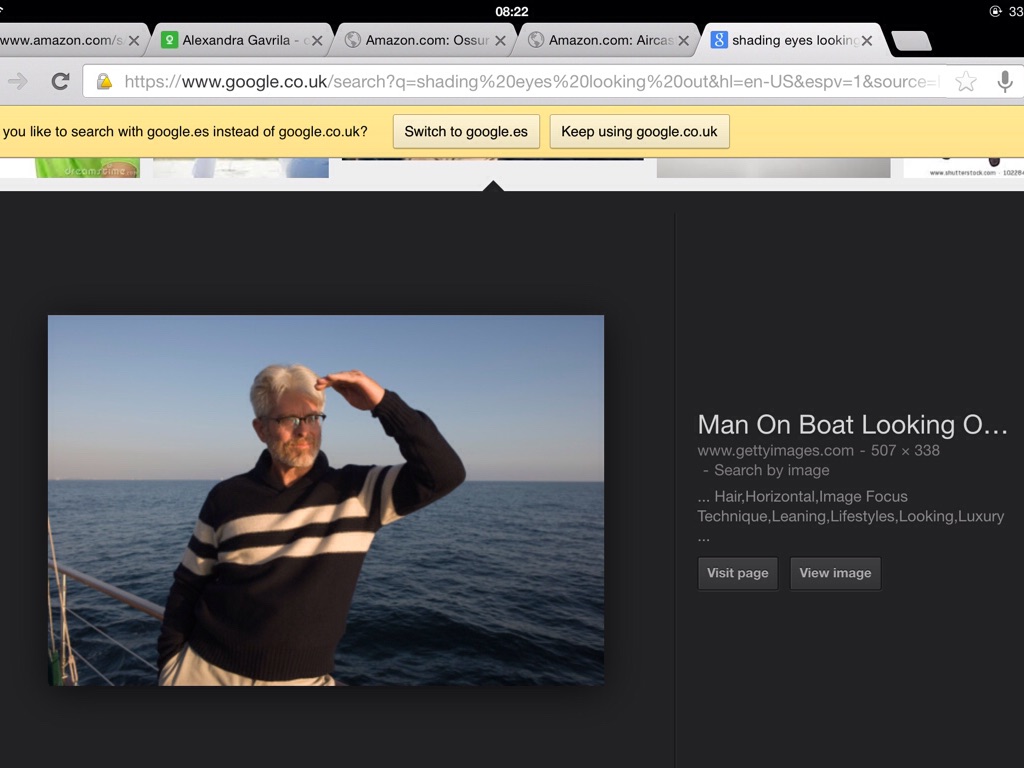Tap the URL address bar field
1024x768 pixels.
(x=530, y=82)
